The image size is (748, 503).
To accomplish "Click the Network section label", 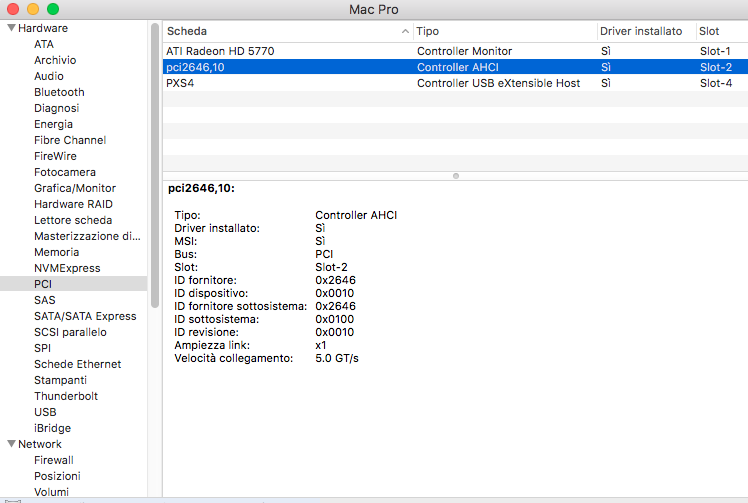I will point(40,444).
